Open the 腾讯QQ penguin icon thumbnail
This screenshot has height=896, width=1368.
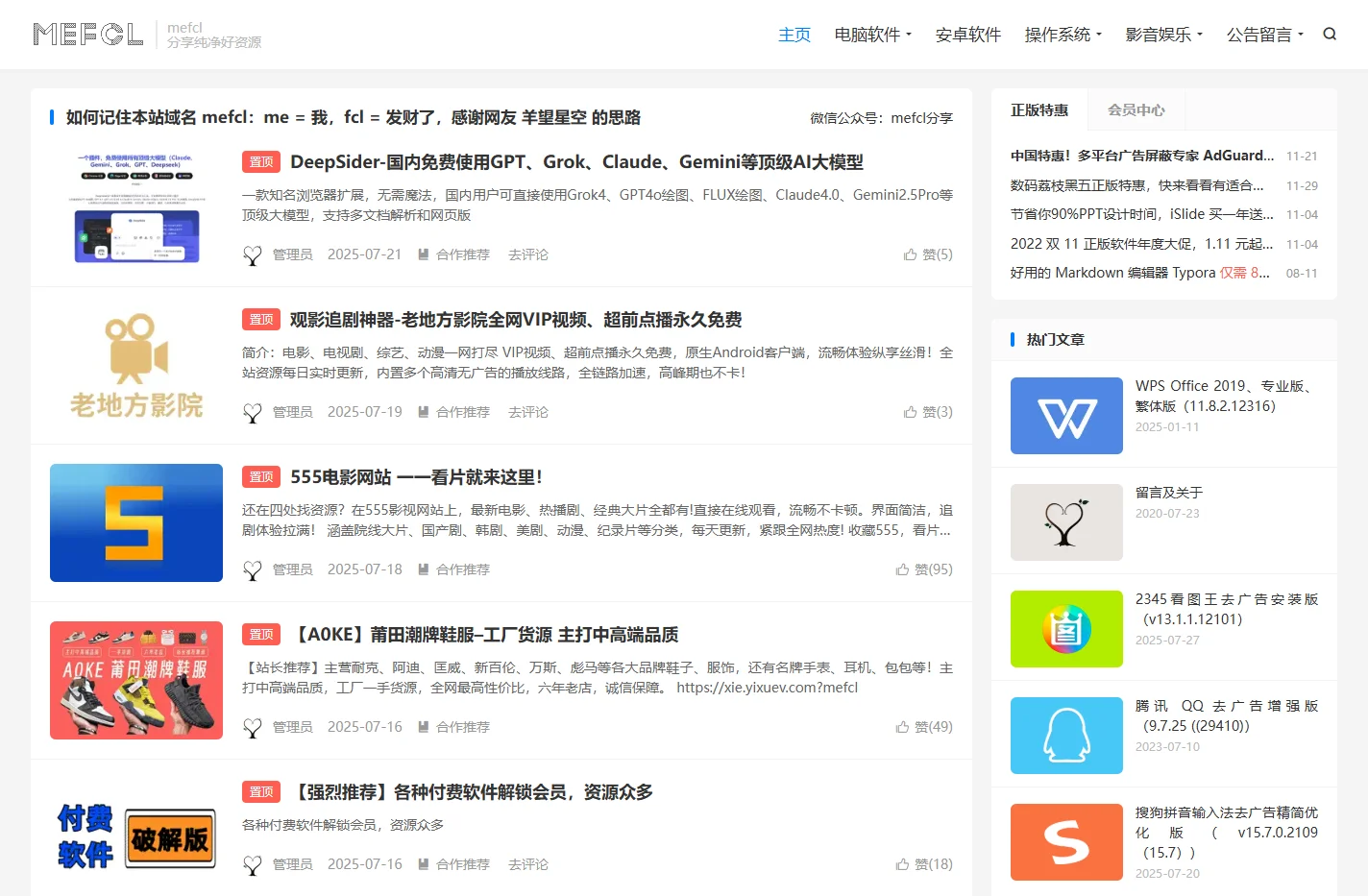[x=1066, y=736]
